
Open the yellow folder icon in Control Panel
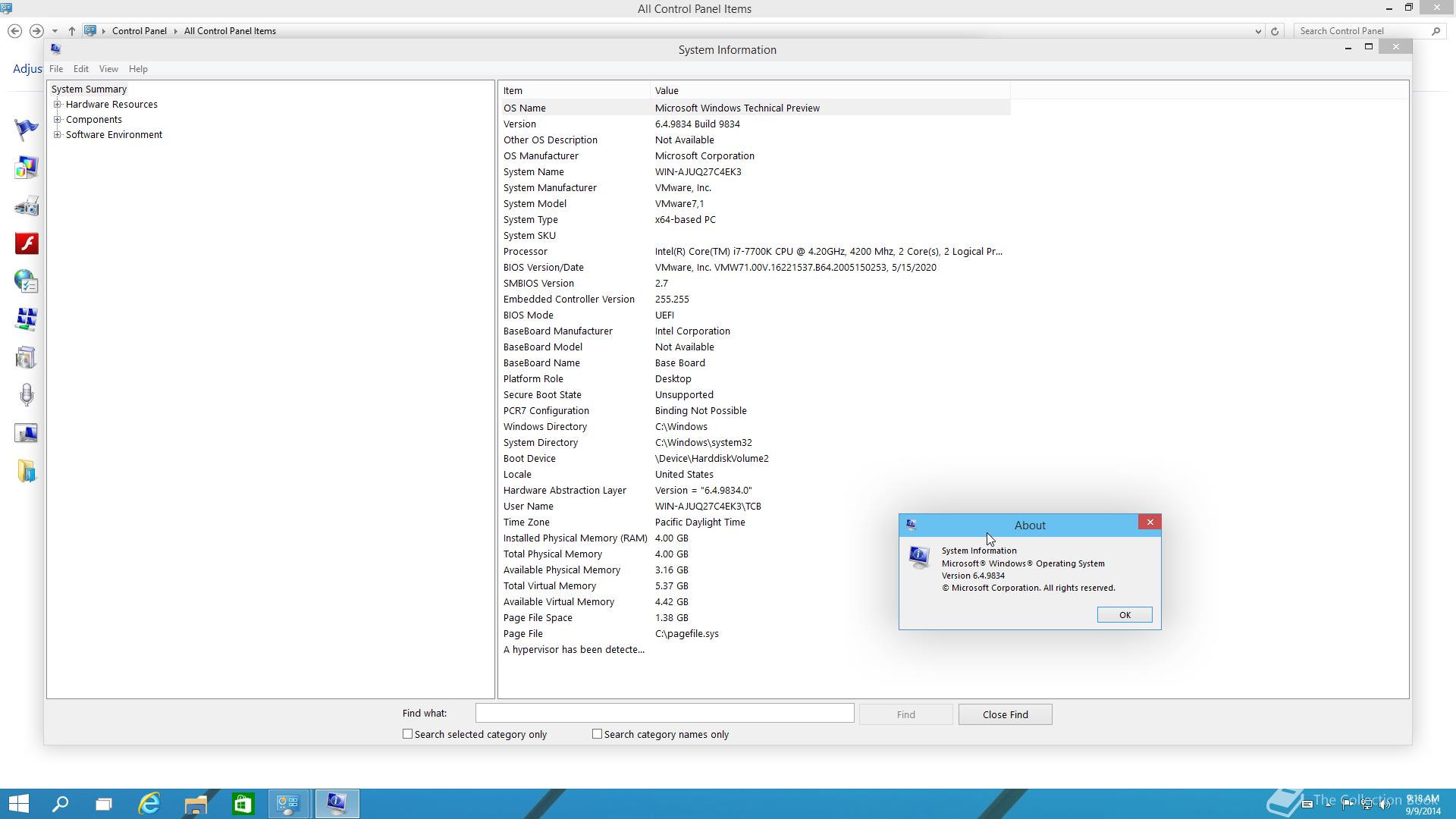tap(27, 471)
